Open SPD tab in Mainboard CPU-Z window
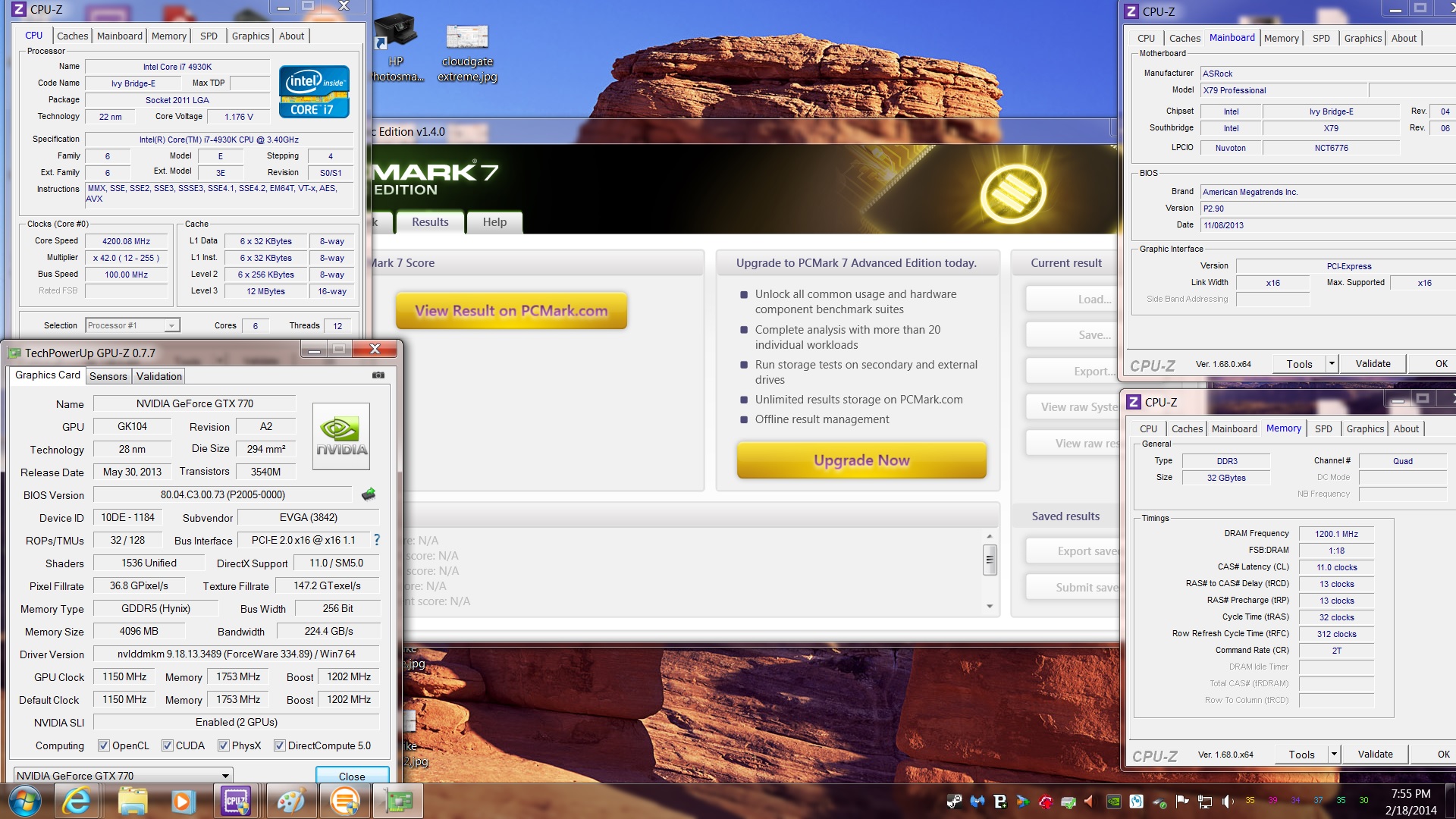 coord(1321,38)
